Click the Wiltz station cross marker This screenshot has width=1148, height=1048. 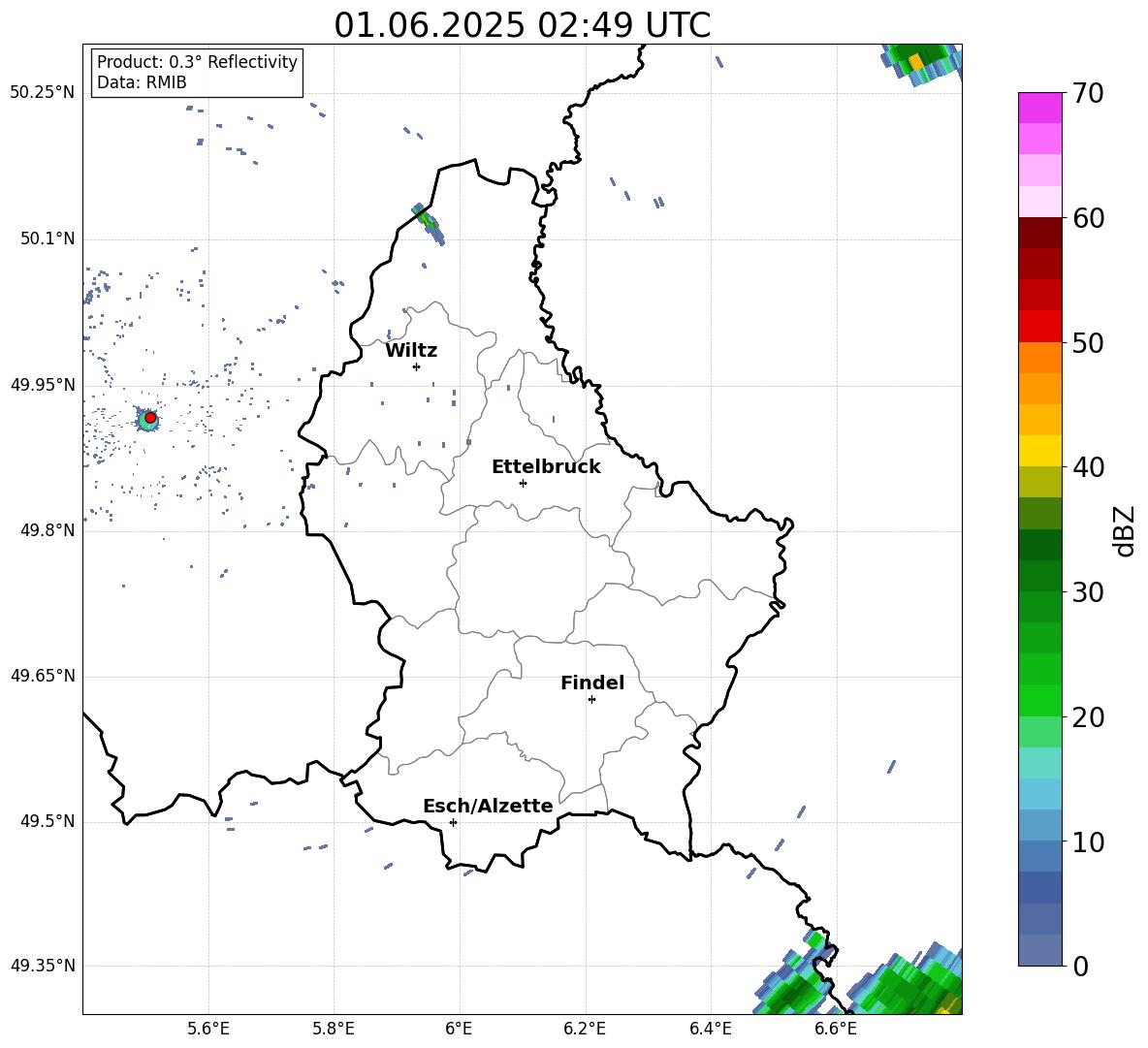417,366
